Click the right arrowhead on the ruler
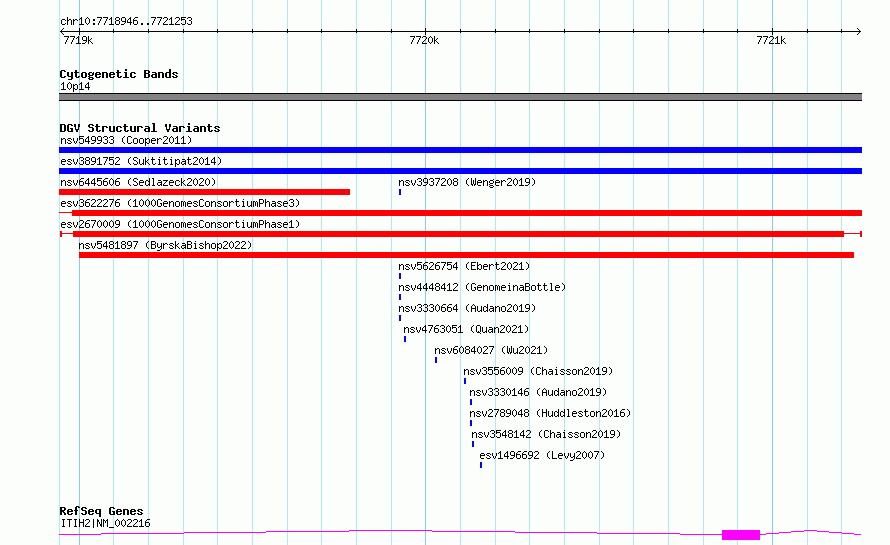 (x=859, y=31)
